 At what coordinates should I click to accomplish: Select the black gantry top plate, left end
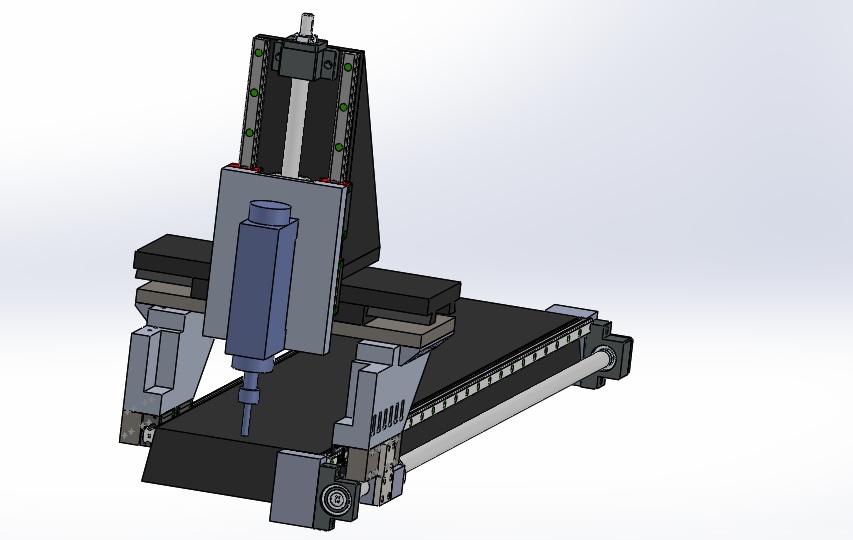point(171,253)
